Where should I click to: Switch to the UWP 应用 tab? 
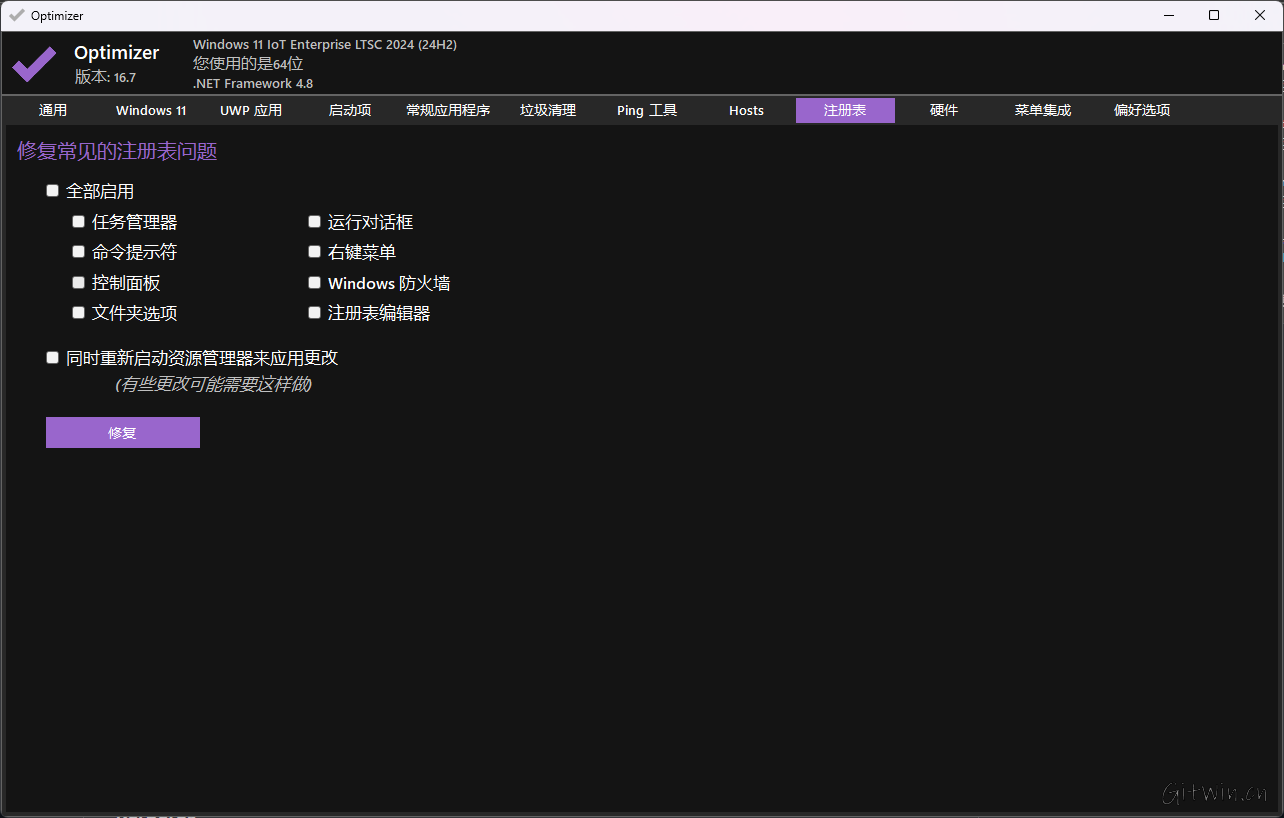250,110
